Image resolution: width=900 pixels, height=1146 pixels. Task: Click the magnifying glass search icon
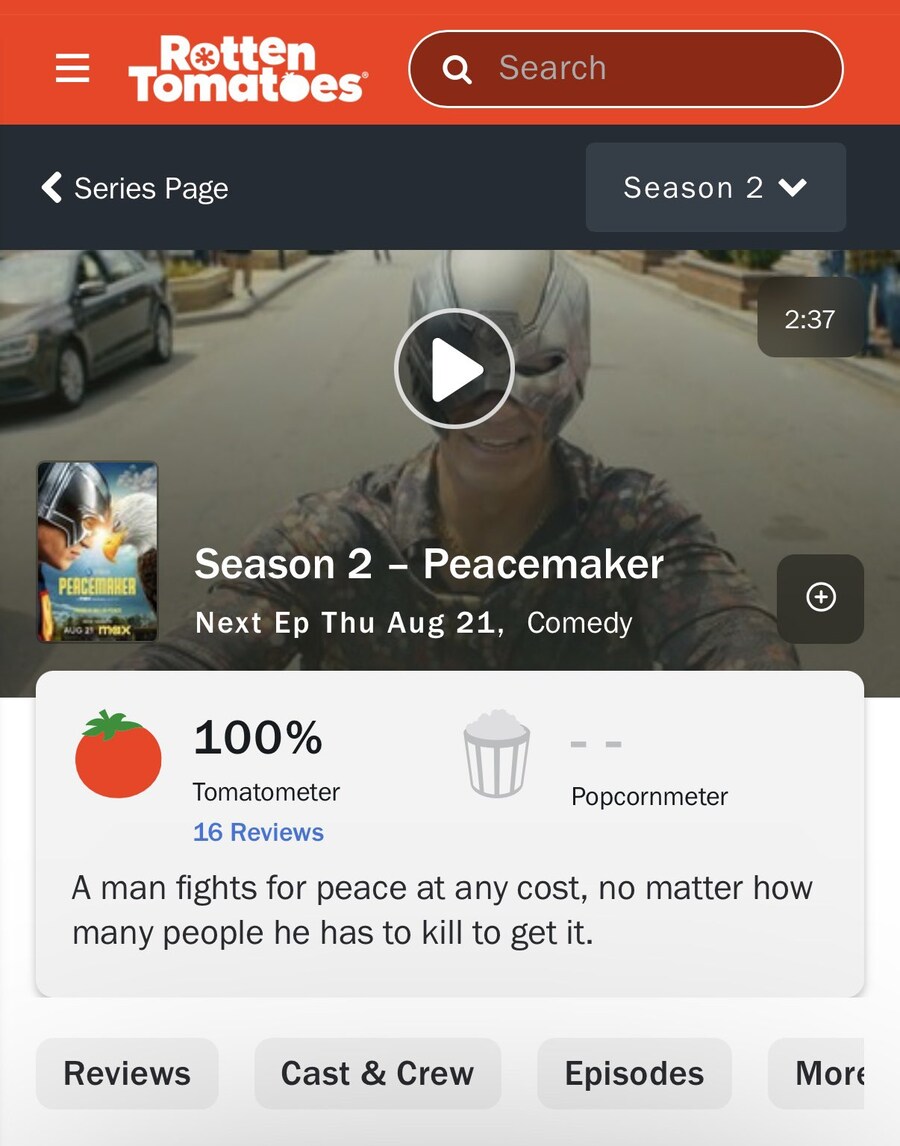[457, 69]
